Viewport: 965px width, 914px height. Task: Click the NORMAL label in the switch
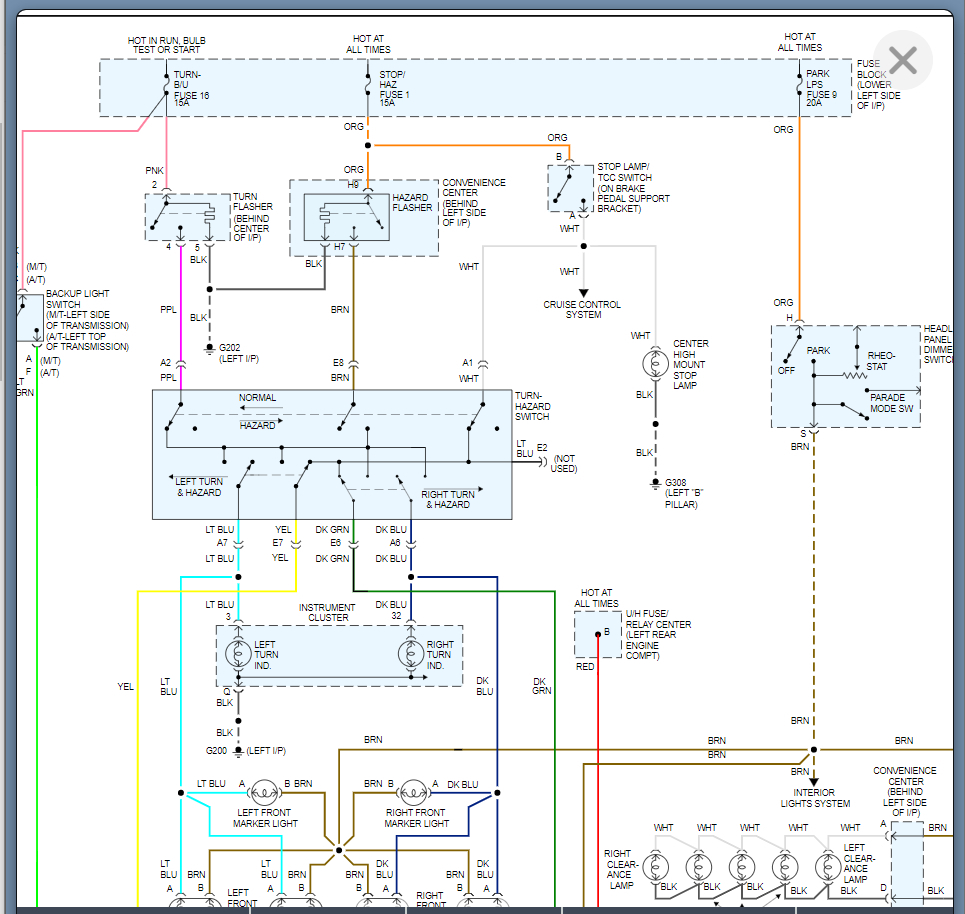coord(257,398)
